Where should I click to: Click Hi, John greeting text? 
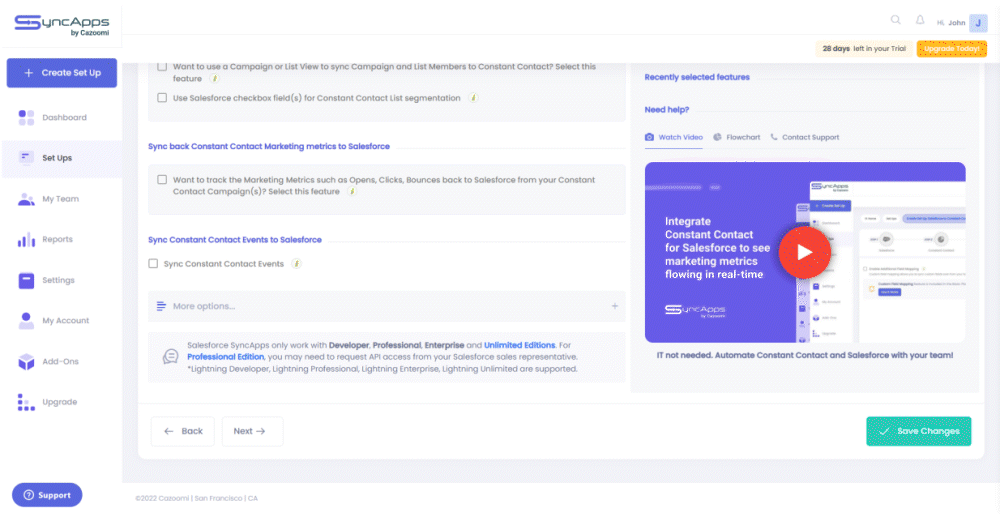pos(951,23)
